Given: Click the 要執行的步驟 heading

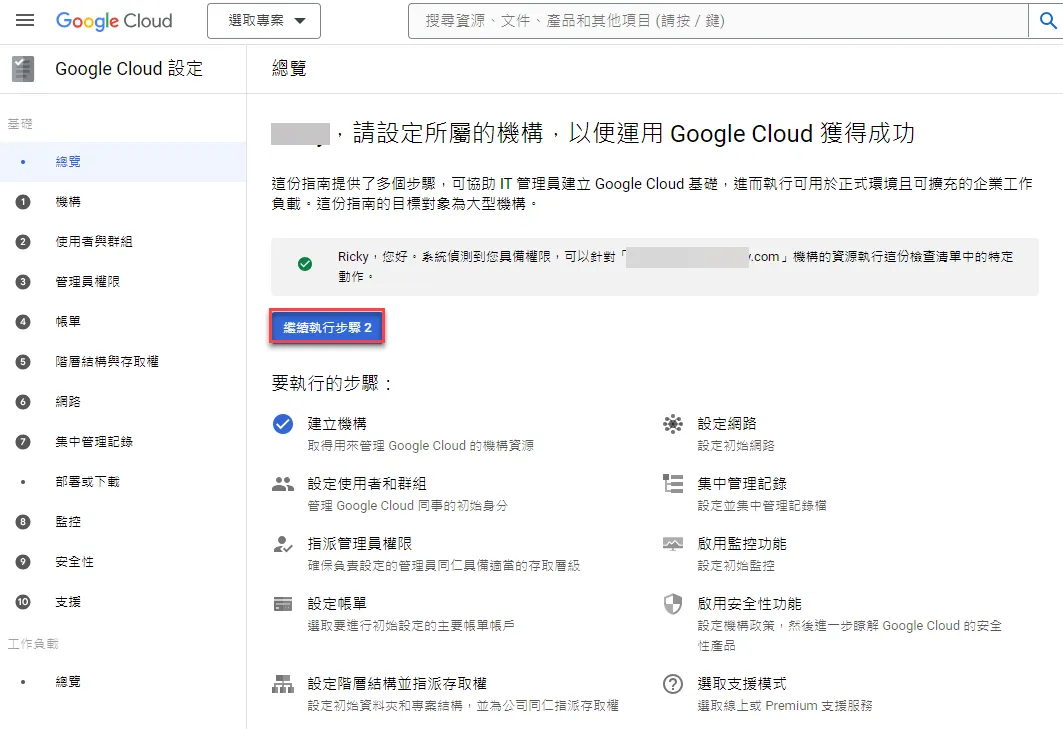Looking at the screenshot, I should 332,384.
